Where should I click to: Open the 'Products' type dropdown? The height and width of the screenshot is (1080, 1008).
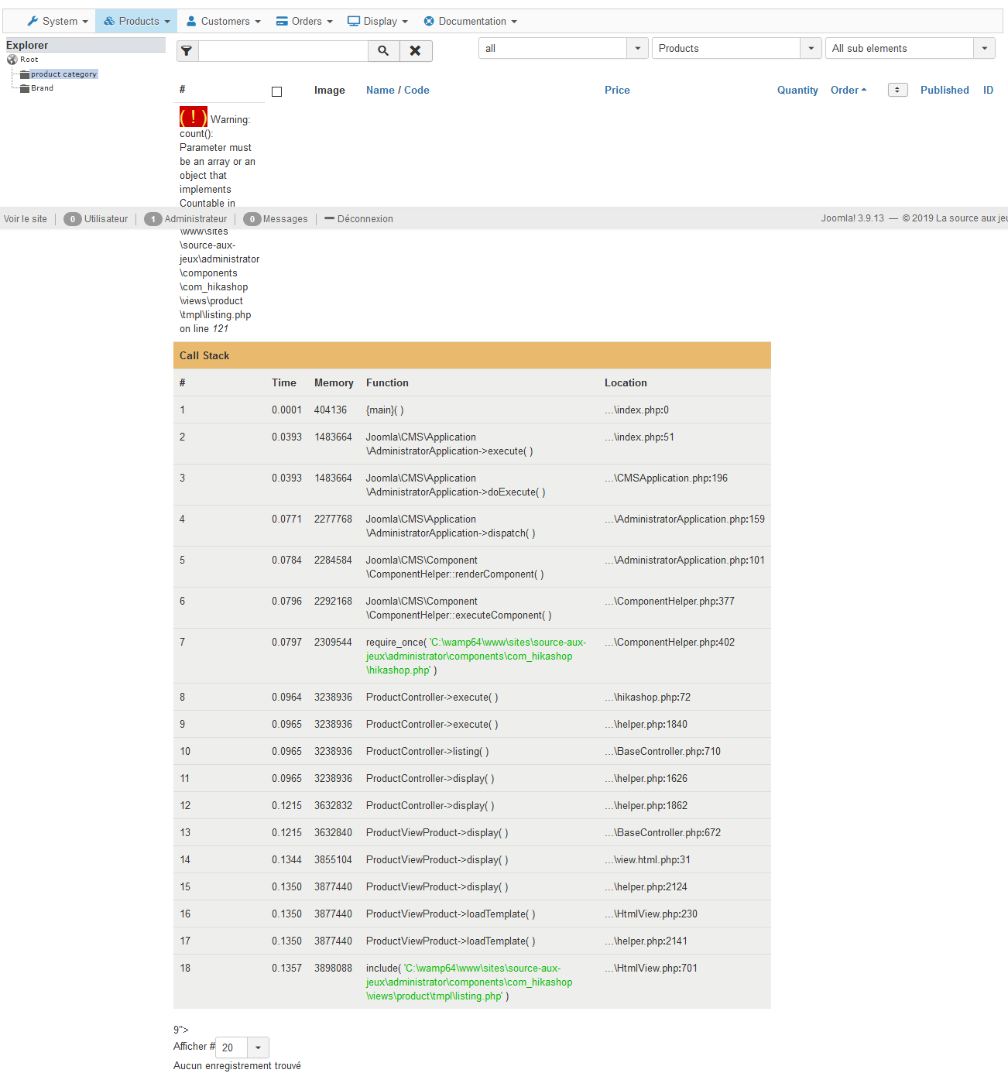[737, 48]
